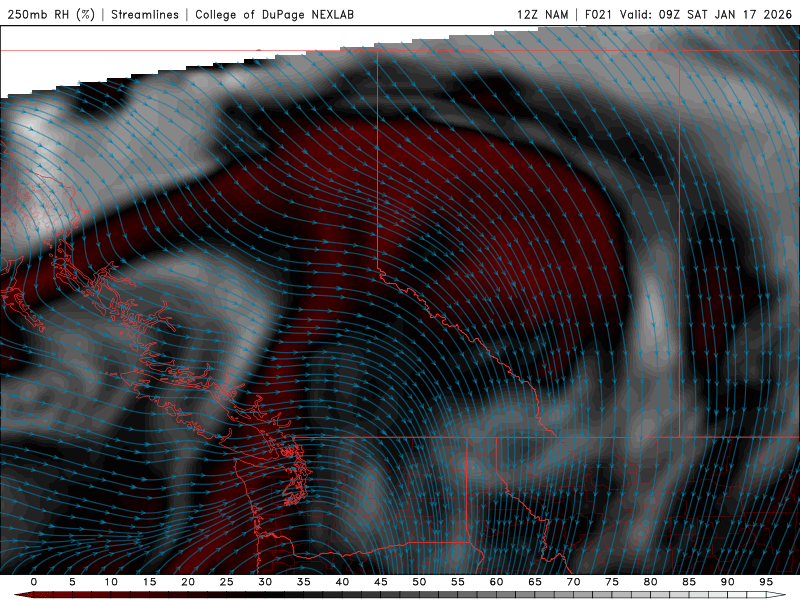Click the "75" legend number
Screen dimensions: 800x600
pyautogui.click(x=612, y=582)
